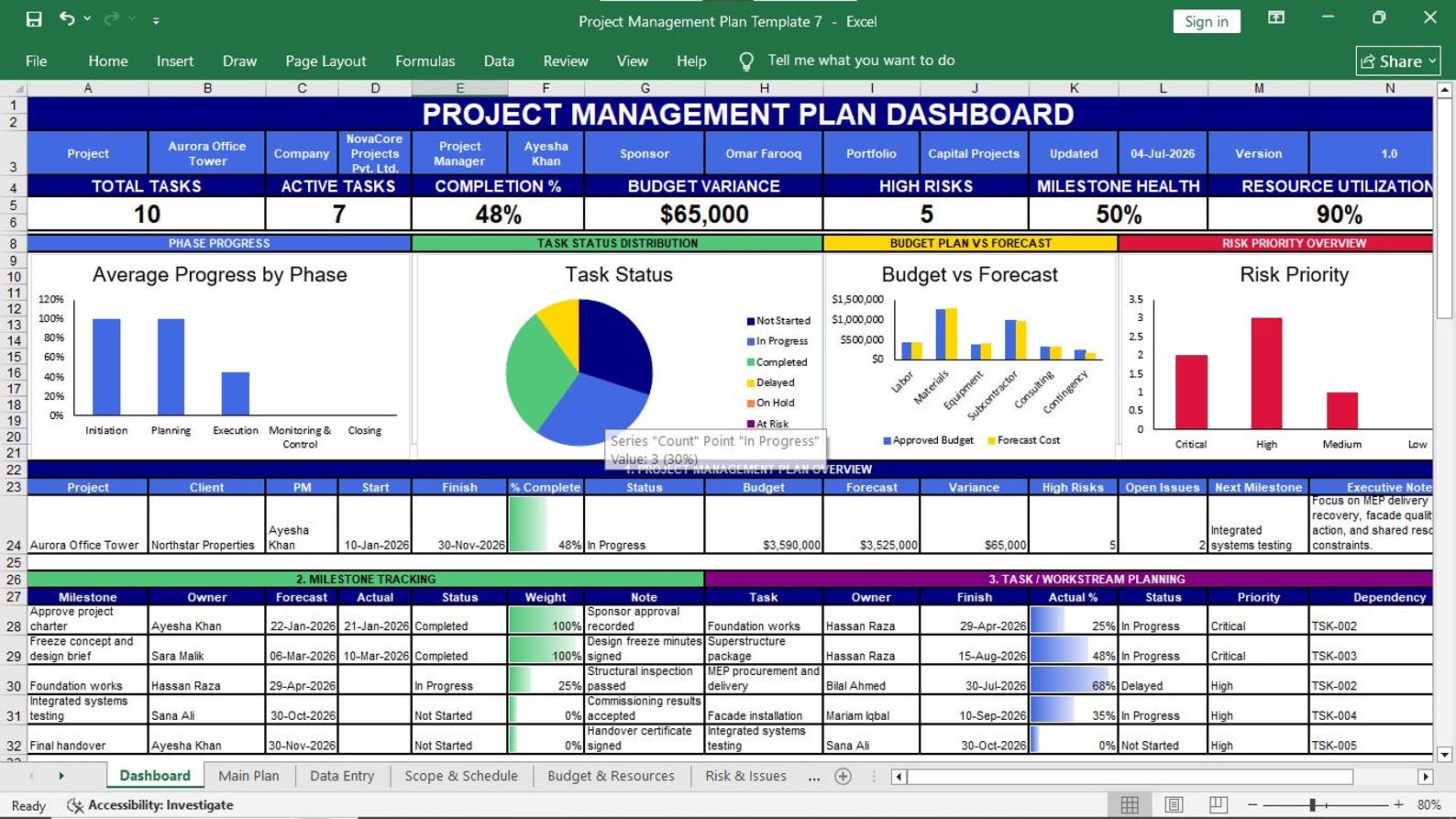This screenshot has height=819, width=1456.
Task: Click the 'Tell me what you want to do' box
Action: pos(861,61)
